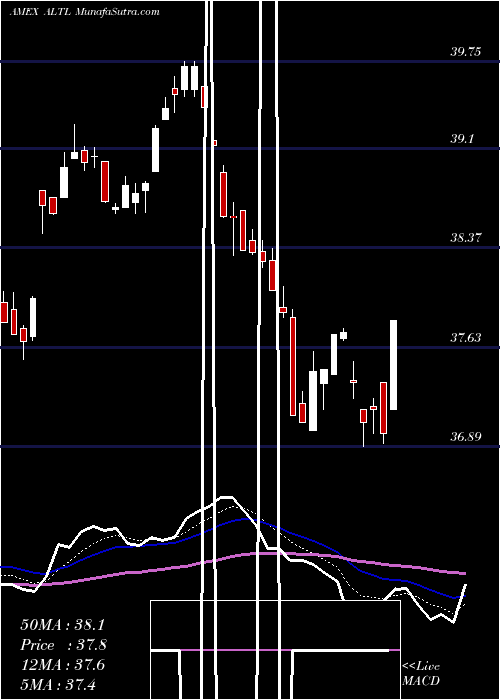Click the <<Live MACD label

421,673
